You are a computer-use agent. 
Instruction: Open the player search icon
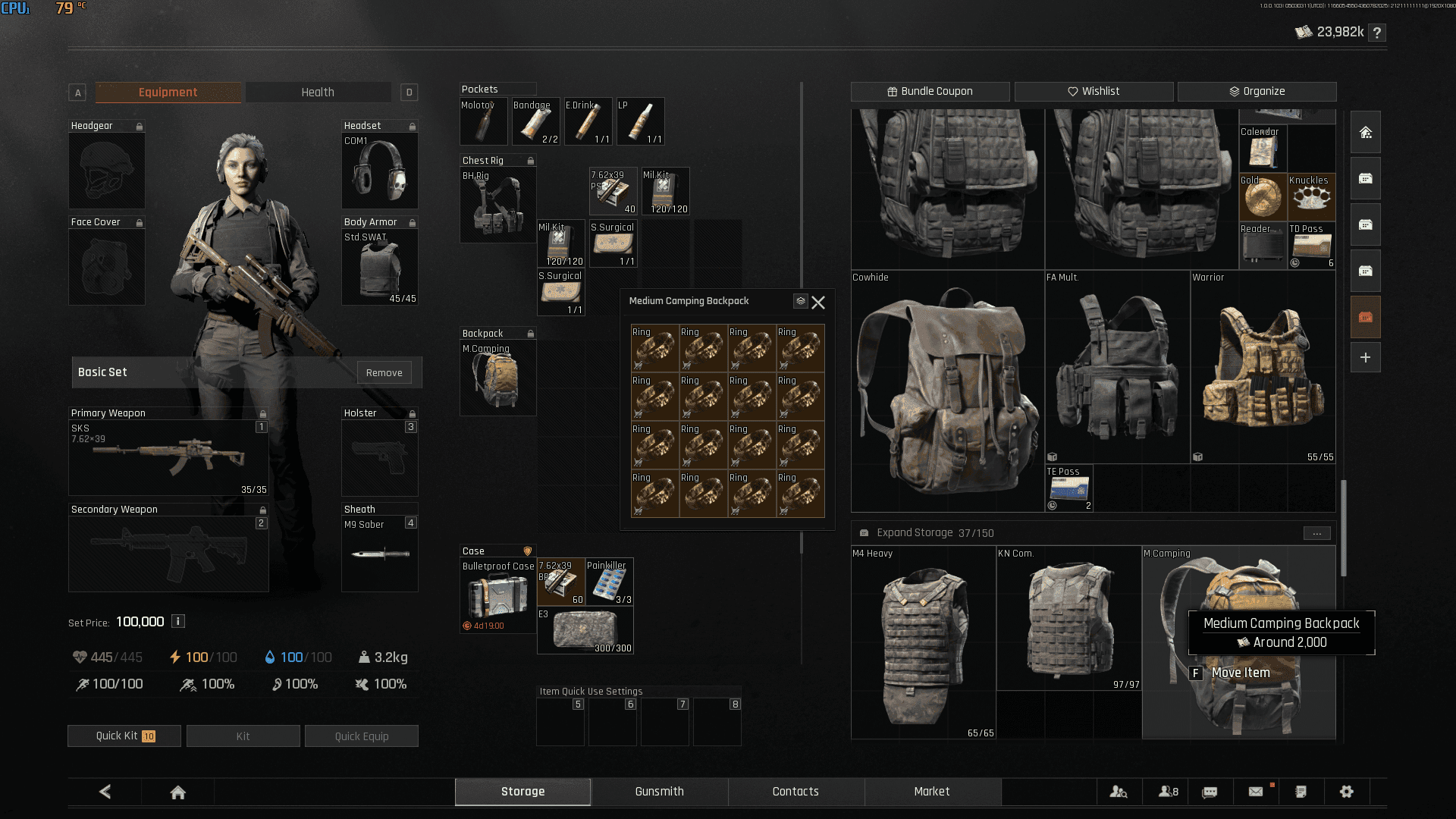[x=1120, y=791]
